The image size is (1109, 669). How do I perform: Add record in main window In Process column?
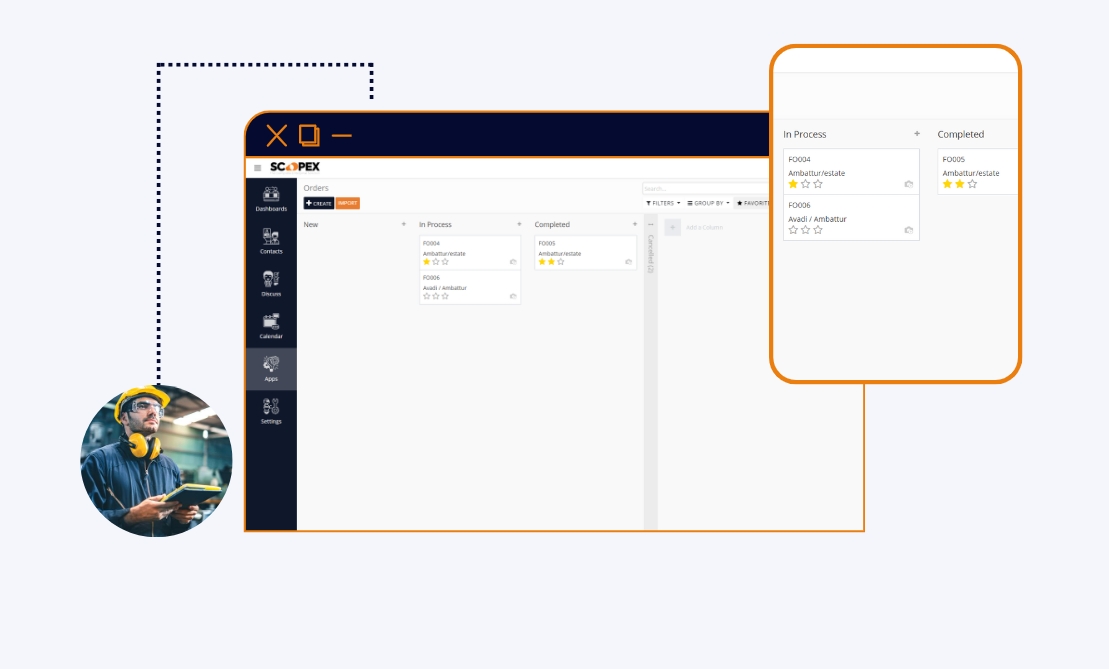(519, 224)
